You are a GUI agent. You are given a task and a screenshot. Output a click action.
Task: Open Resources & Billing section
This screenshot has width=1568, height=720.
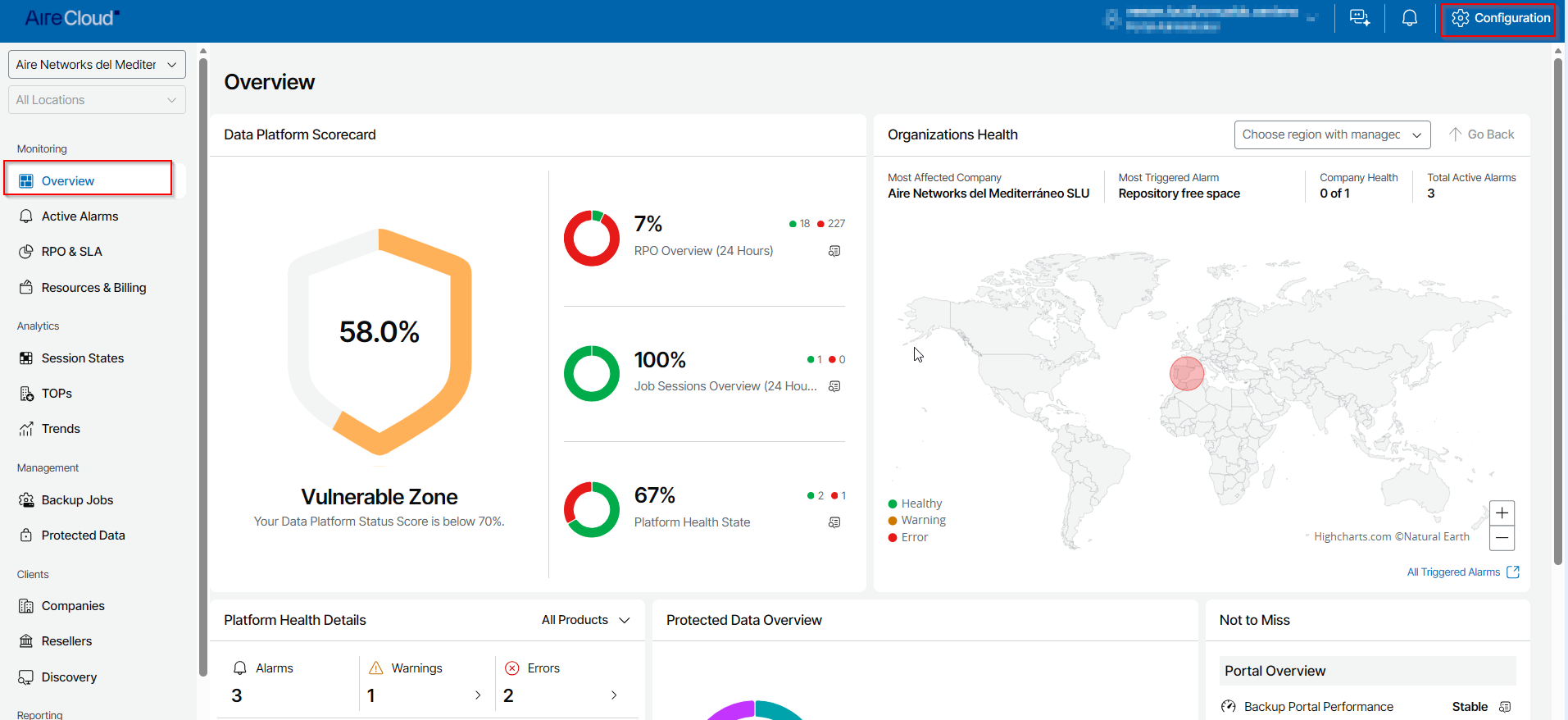point(93,288)
